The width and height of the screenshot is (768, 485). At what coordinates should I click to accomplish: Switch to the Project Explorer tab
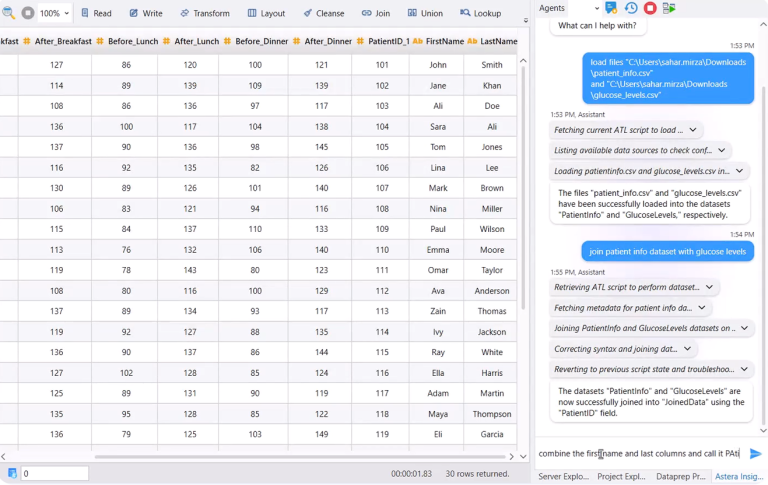(x=622, y=477)
